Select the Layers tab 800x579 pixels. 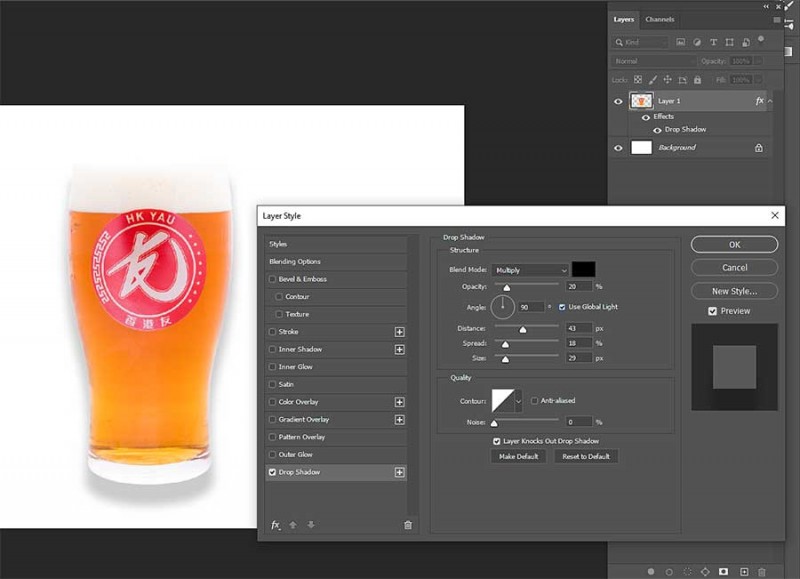(x=623, y=19)
